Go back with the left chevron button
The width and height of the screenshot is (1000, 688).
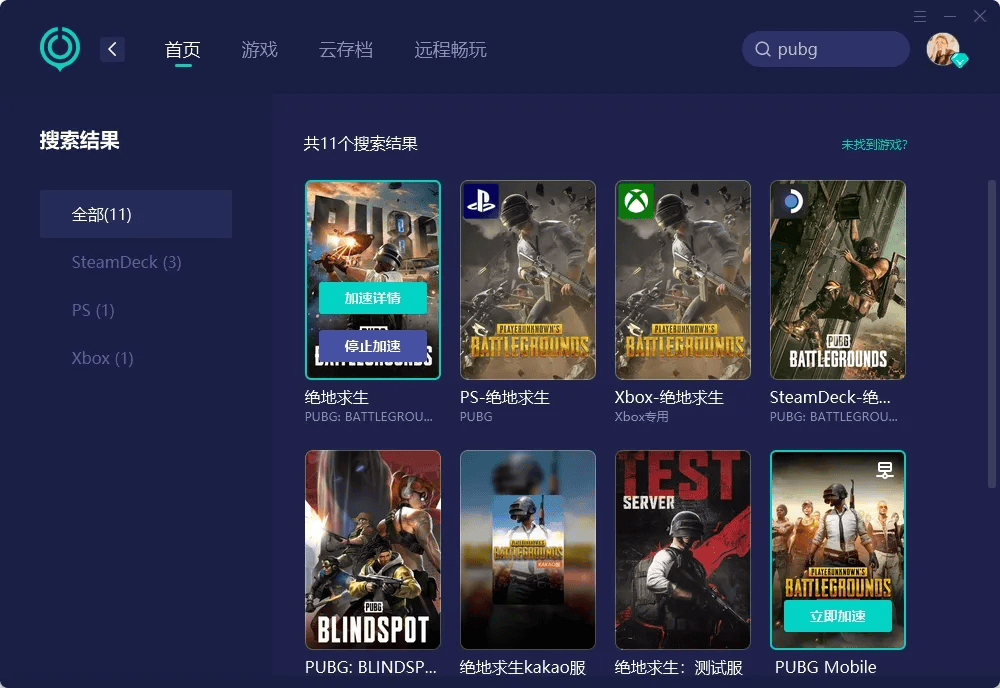pos(112,49)
